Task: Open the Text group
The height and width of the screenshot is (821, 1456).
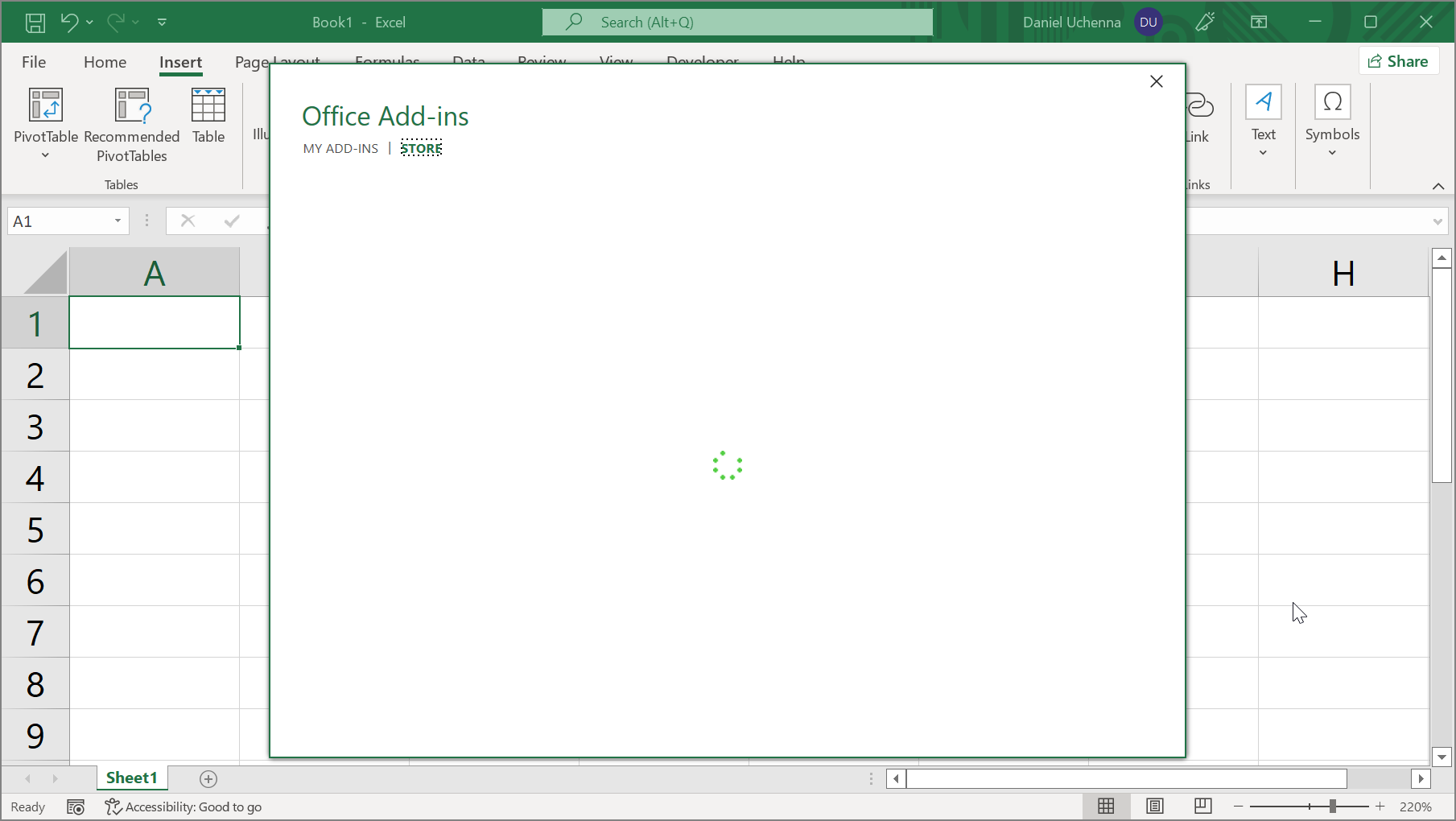Action: point(1263,121)
